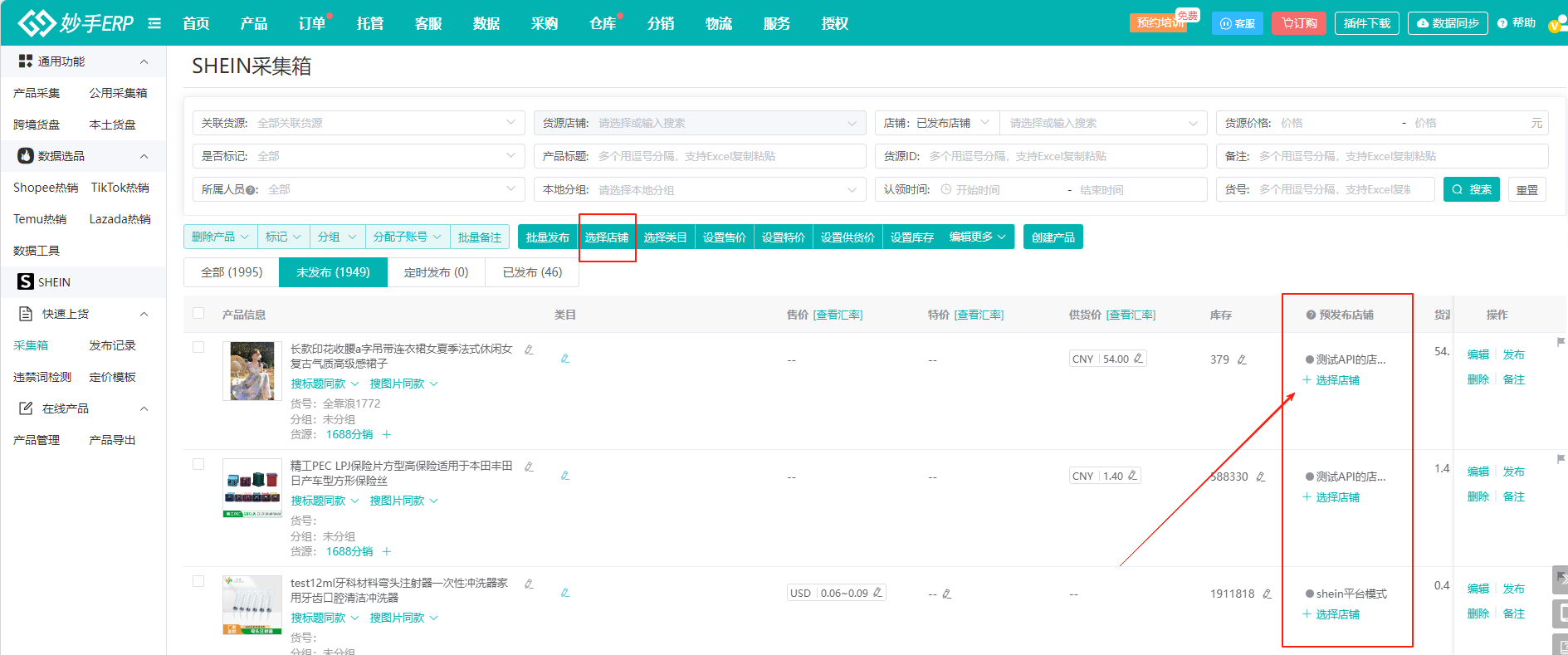This screenshot has width=1568, height=655.
Task: Click the edit pencil icon after the 长款印花 product title
Action: tap(529, 349)
